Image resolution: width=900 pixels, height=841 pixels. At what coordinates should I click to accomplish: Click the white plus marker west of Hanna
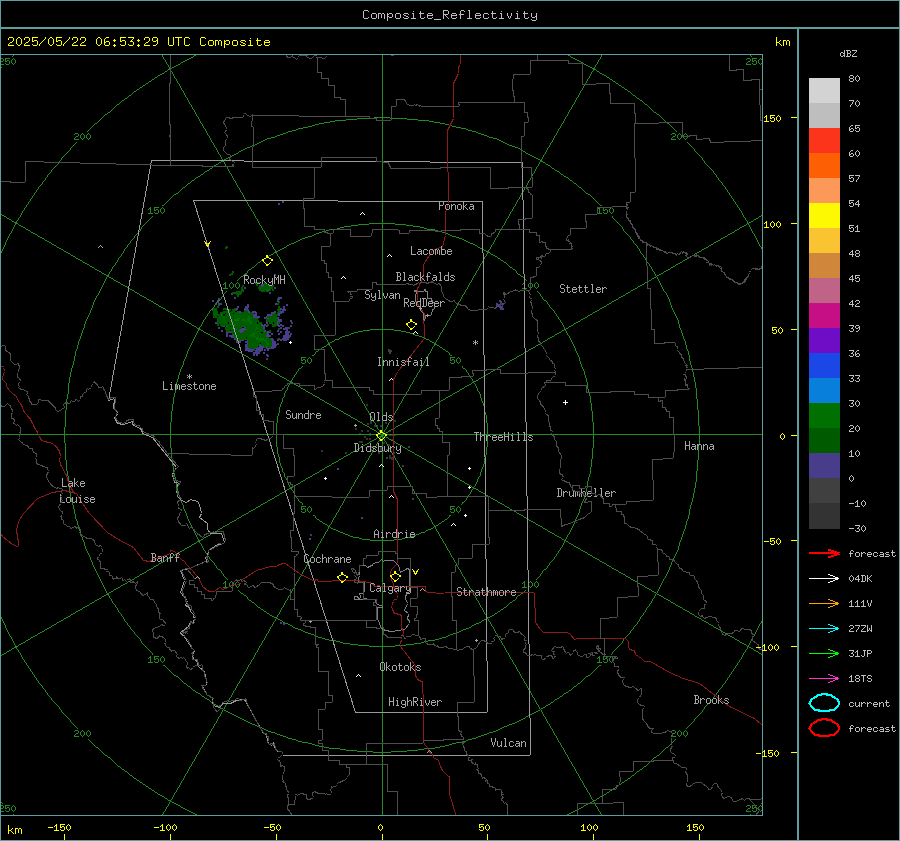tap(565, 402)
